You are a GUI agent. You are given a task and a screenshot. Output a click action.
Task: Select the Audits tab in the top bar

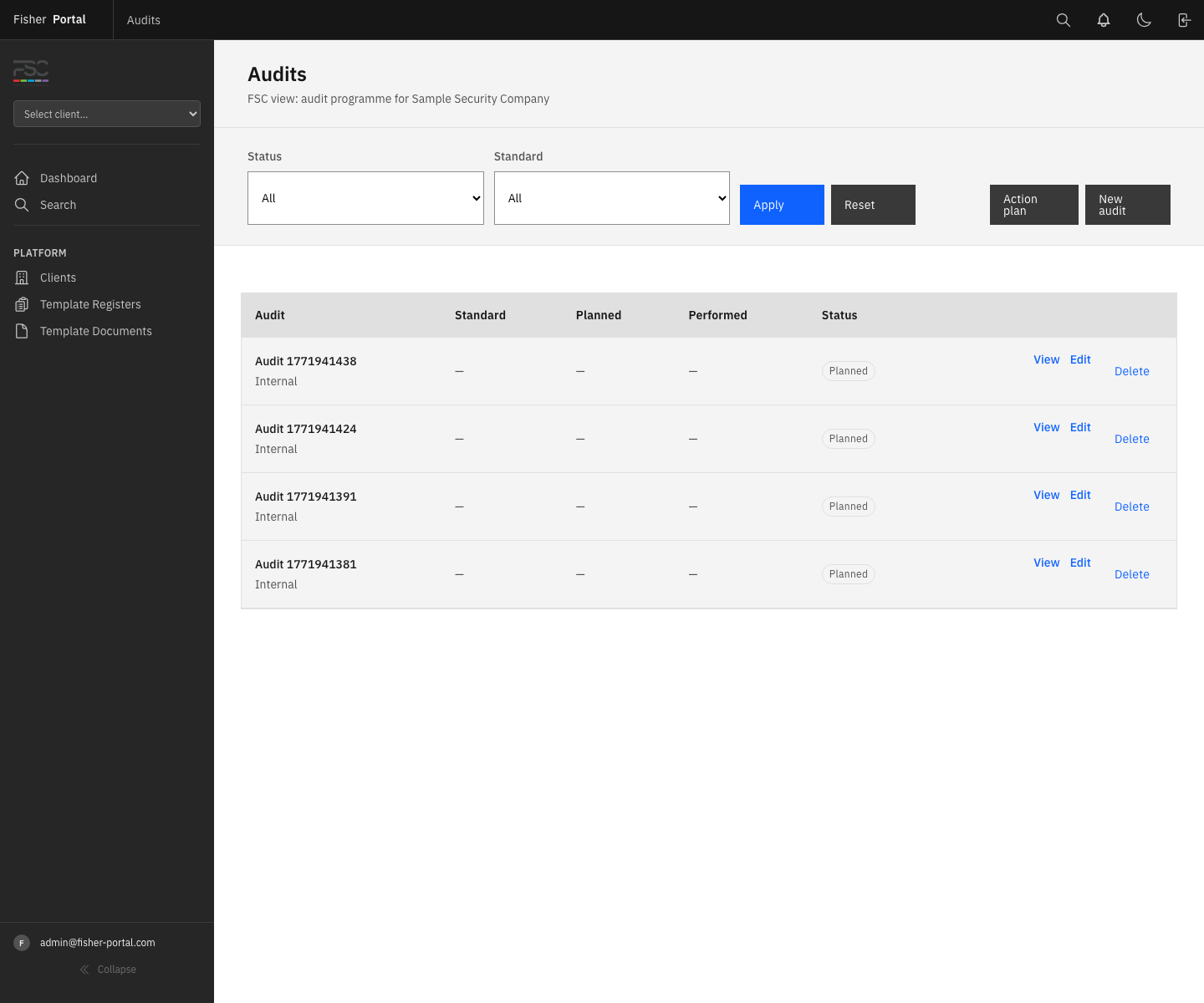coord(143,19)
